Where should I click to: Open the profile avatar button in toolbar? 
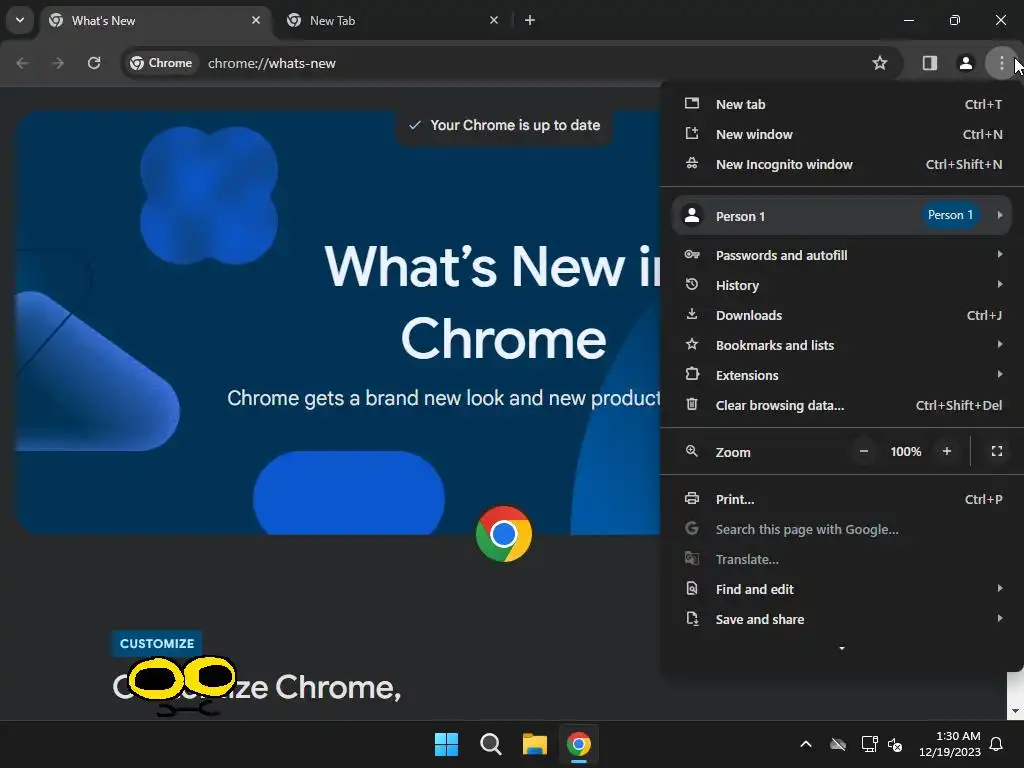(965, 63)
